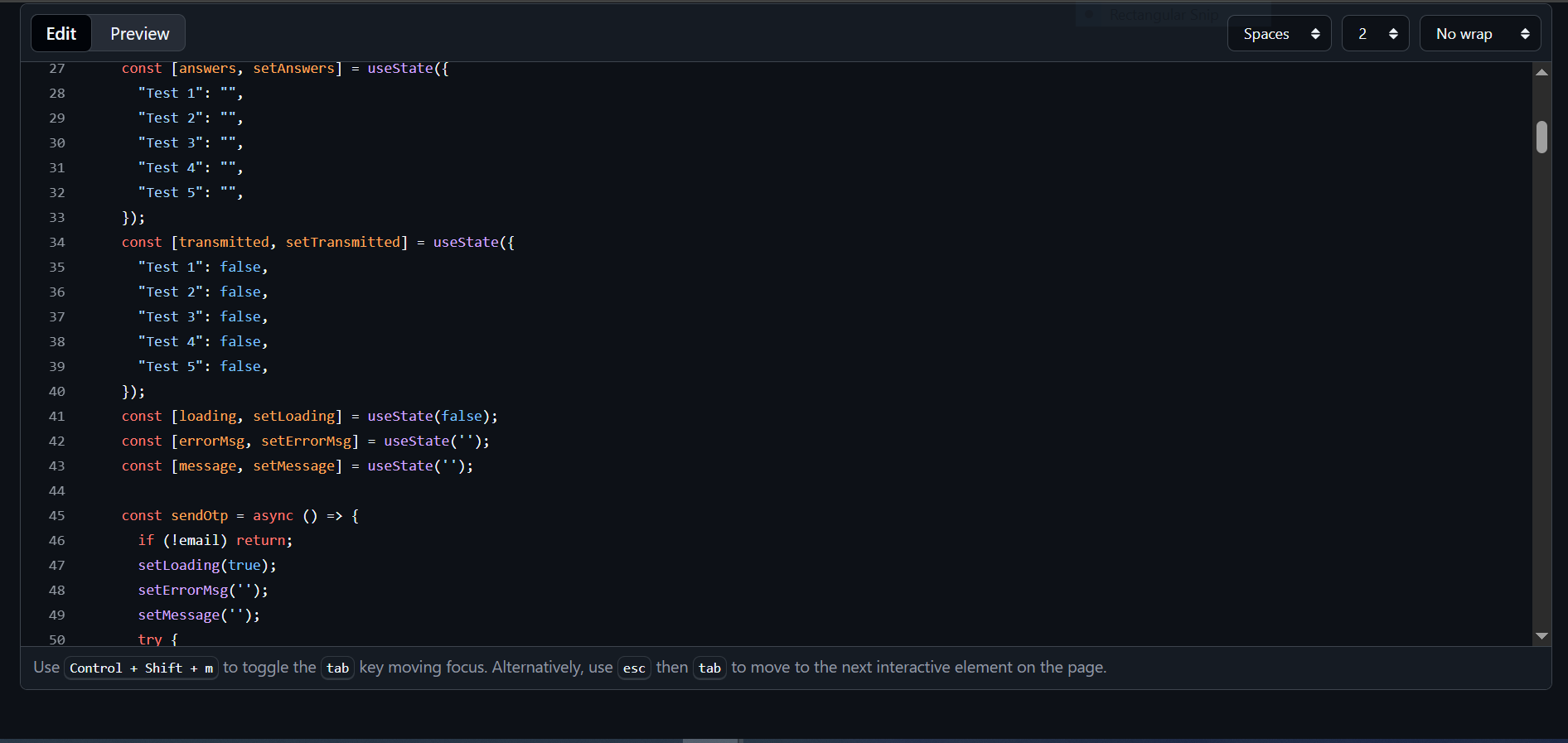
Task: Click on "setErrorMsg('');" in line 48
Action: point(203,591)
